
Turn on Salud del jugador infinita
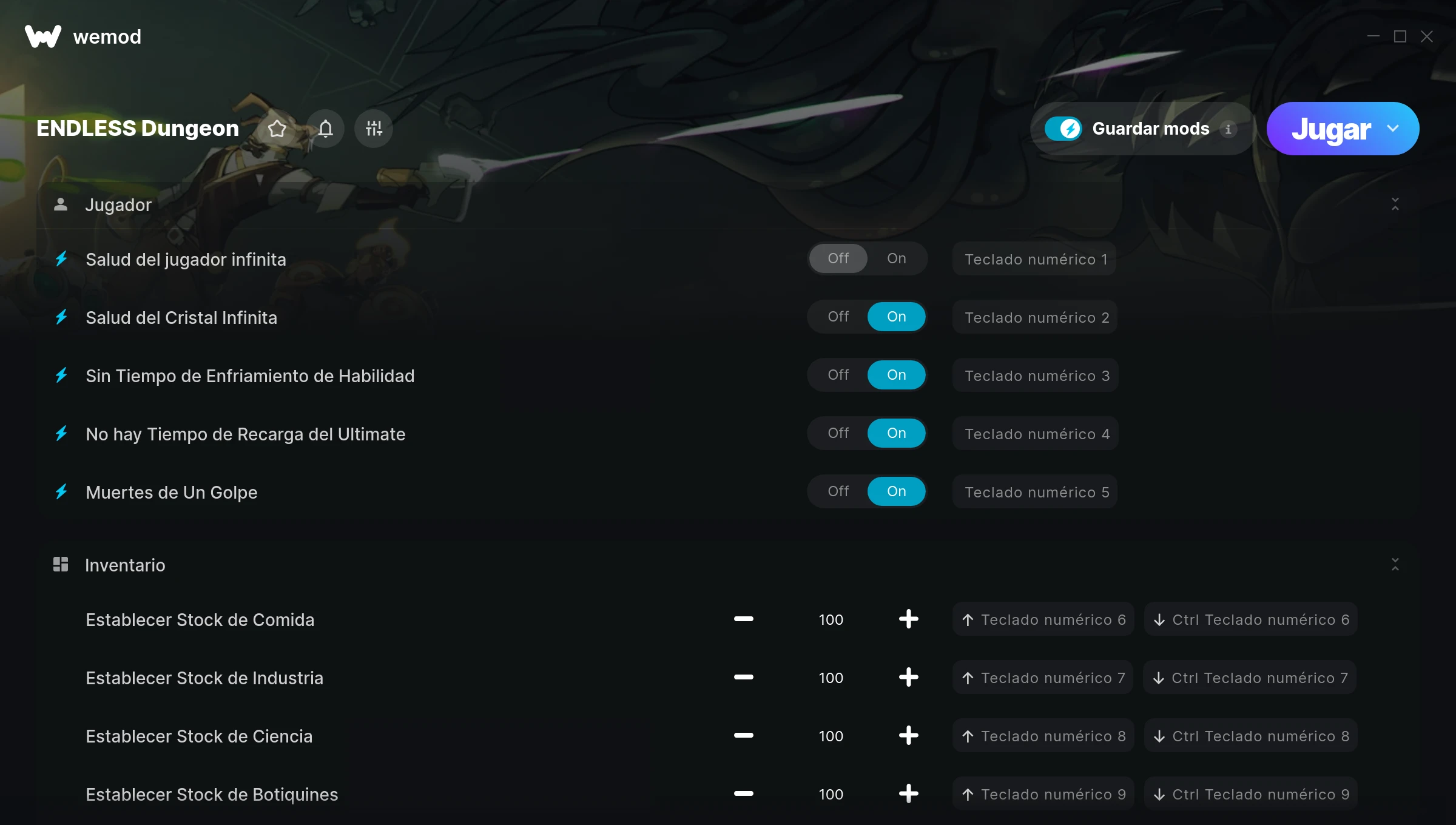click(897, 258)
